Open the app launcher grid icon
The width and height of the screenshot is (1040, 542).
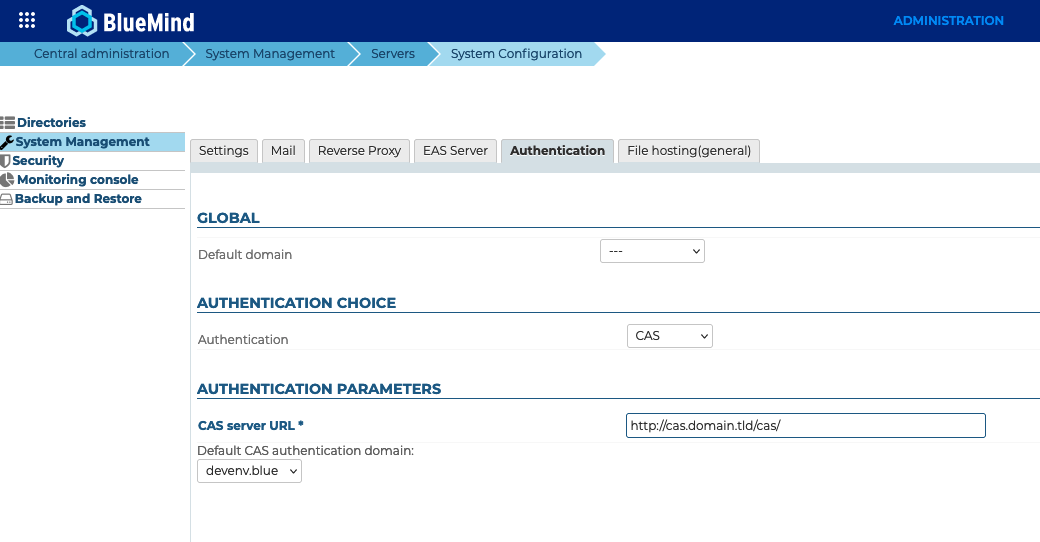27,21
